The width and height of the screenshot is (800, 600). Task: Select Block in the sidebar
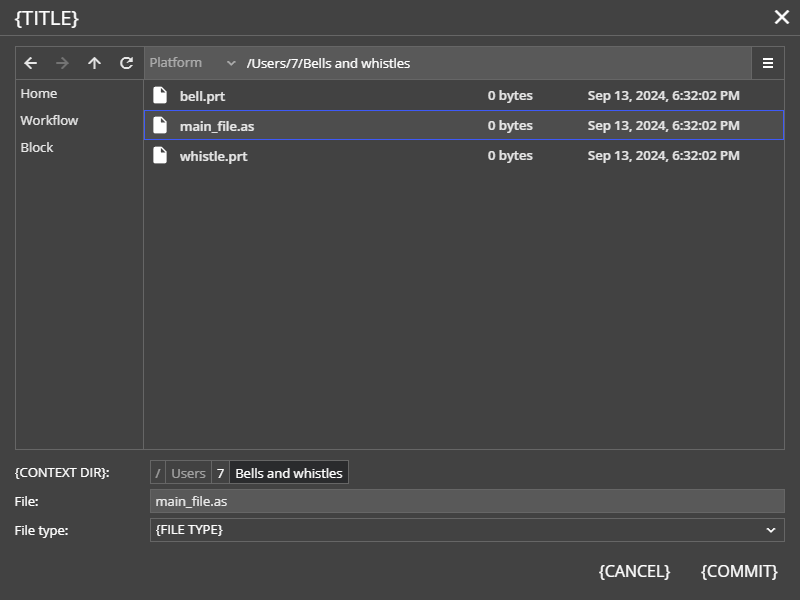point(37,147)
